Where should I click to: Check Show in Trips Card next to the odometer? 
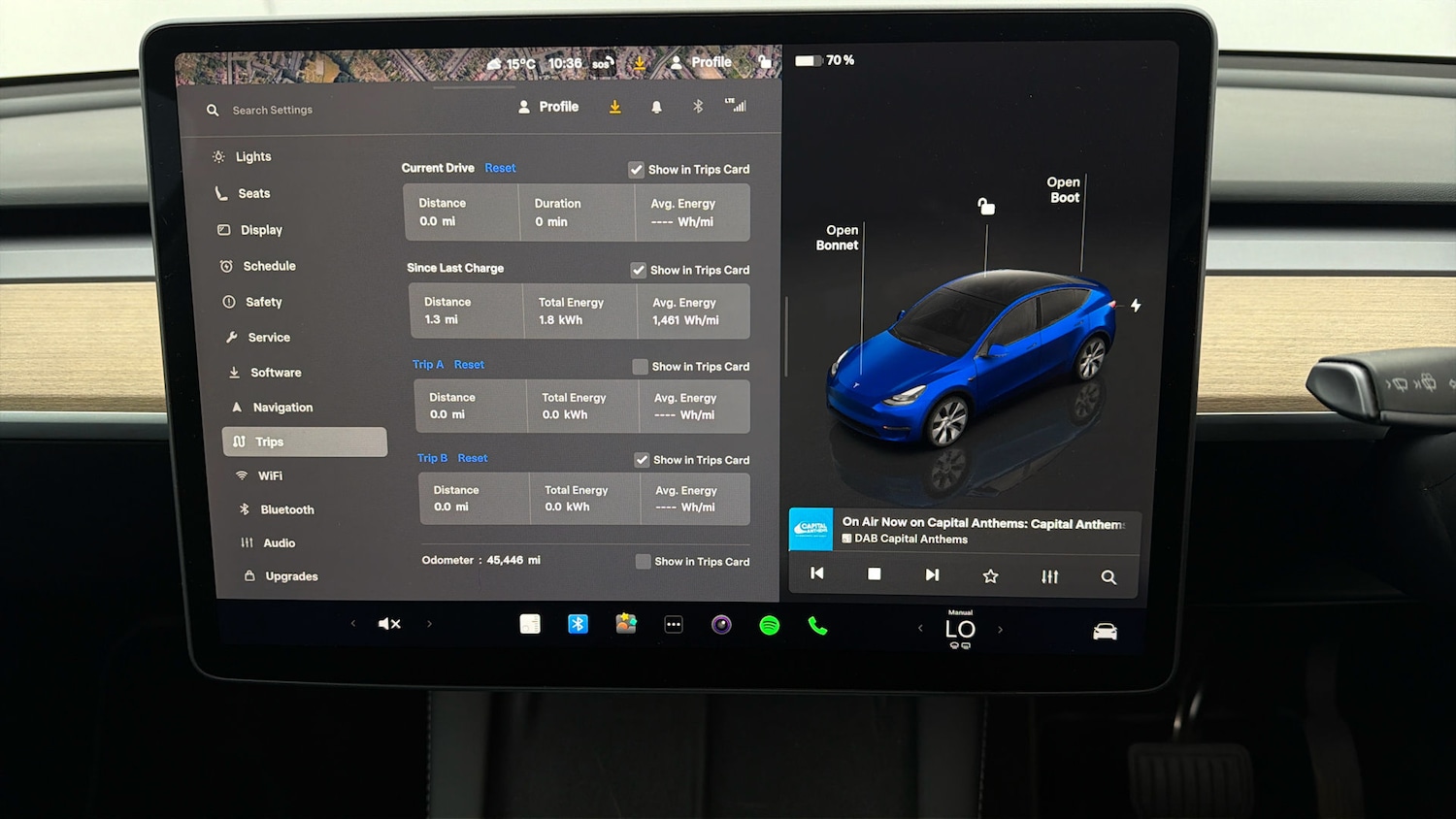click(x=643, y=561)
